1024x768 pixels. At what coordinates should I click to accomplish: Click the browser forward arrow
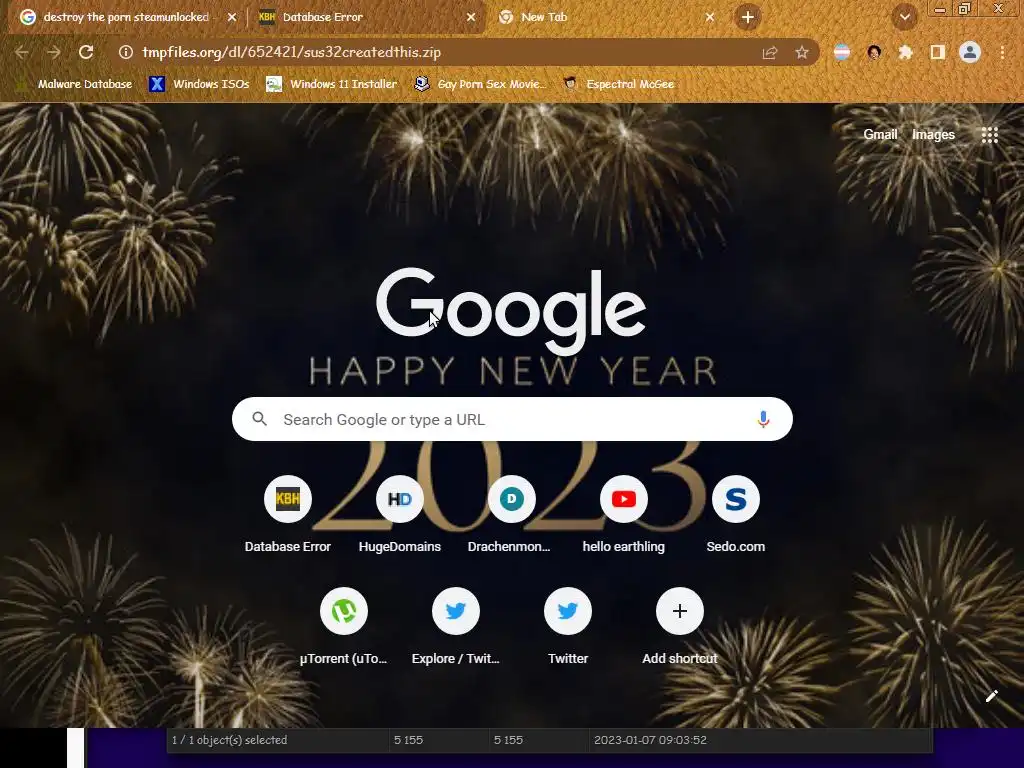click(54, 52)
